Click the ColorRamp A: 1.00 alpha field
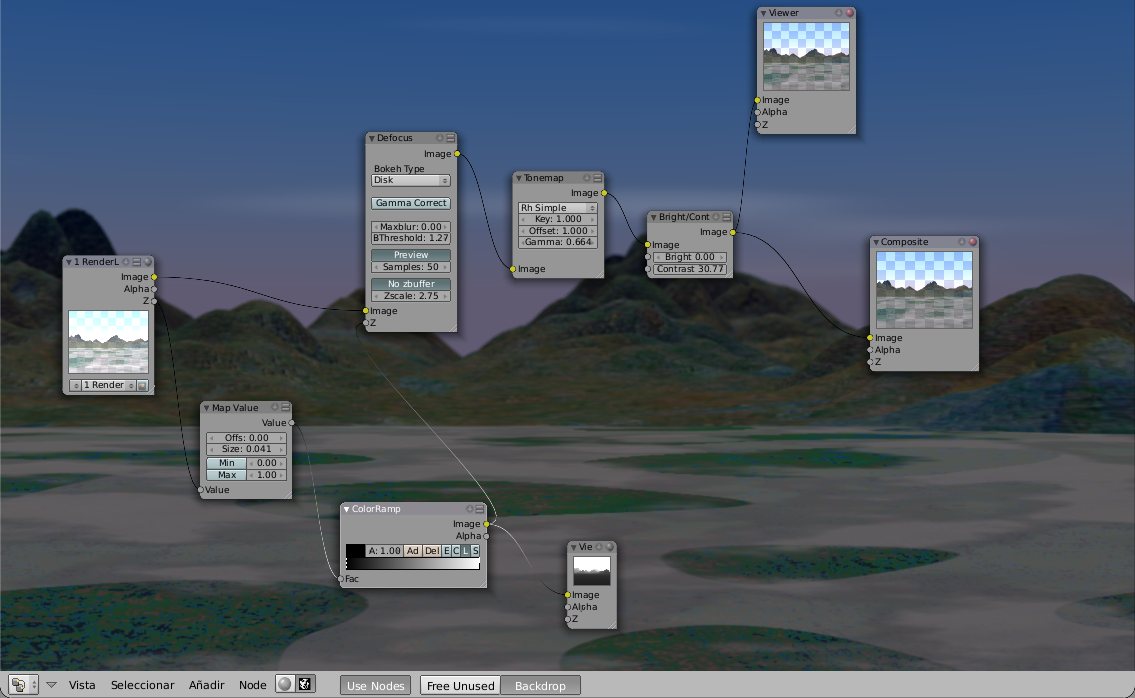 [384, 551]
